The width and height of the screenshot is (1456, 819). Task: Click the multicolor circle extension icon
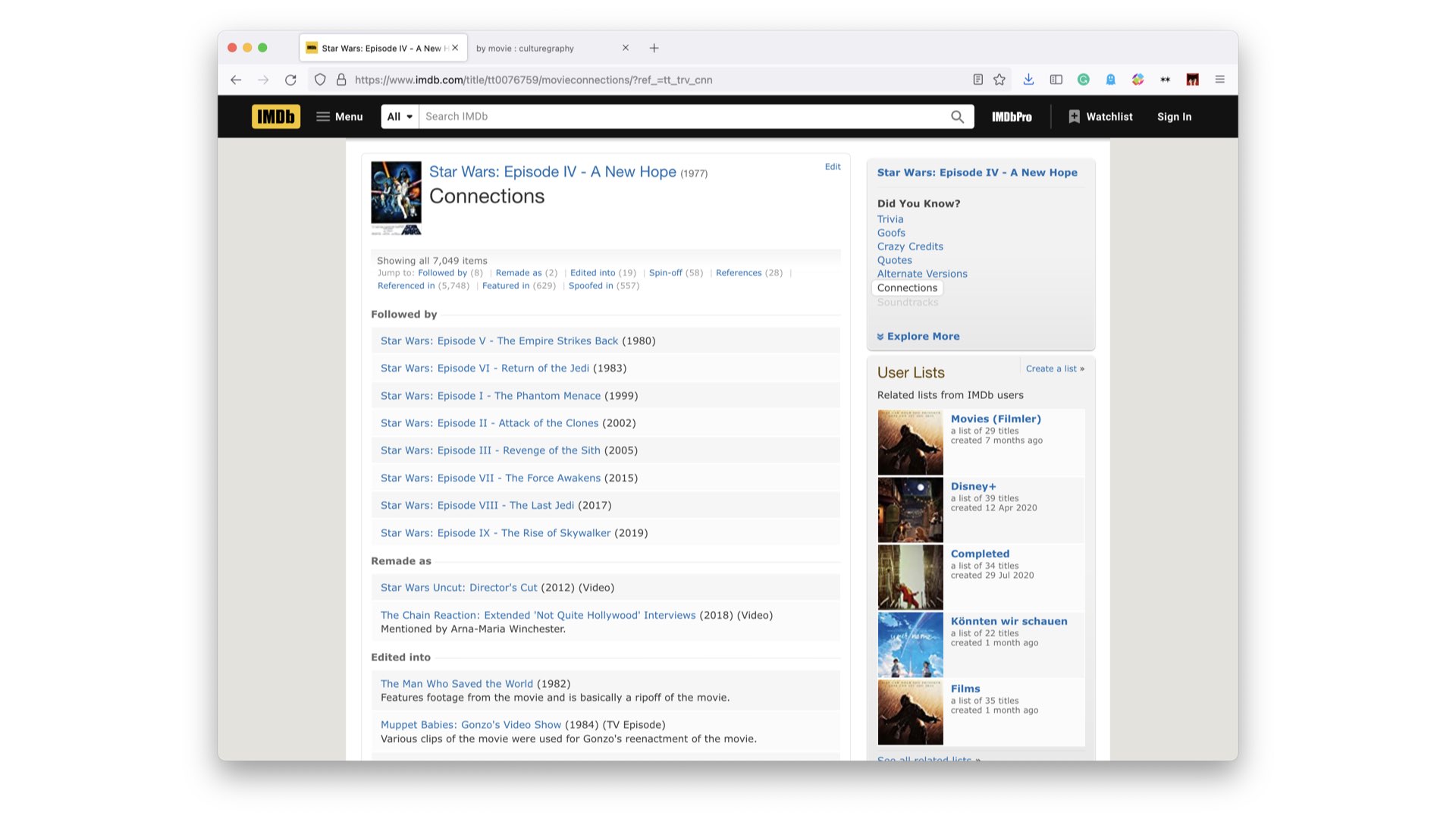tap(1138, 80)
